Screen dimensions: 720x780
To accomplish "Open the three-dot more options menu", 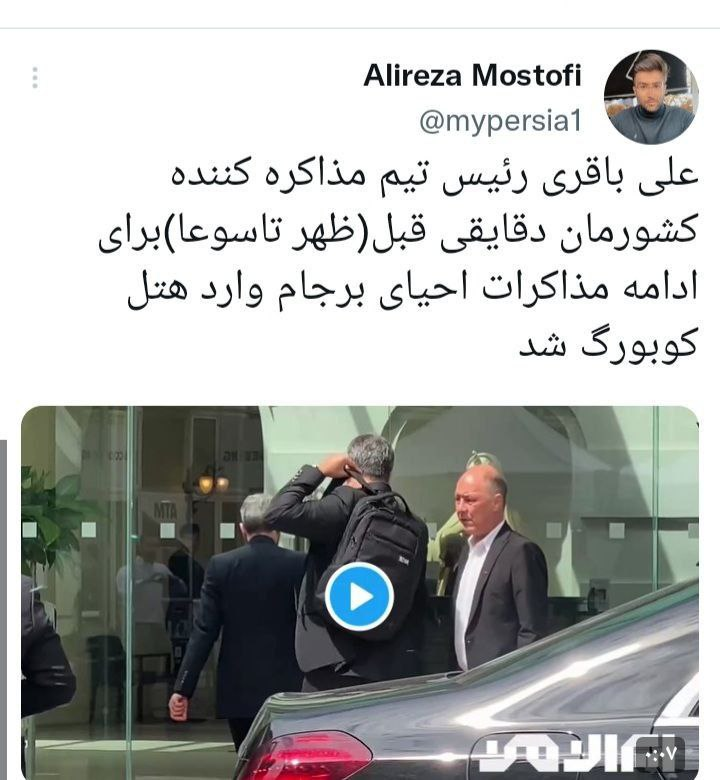I will coord(35,78).
